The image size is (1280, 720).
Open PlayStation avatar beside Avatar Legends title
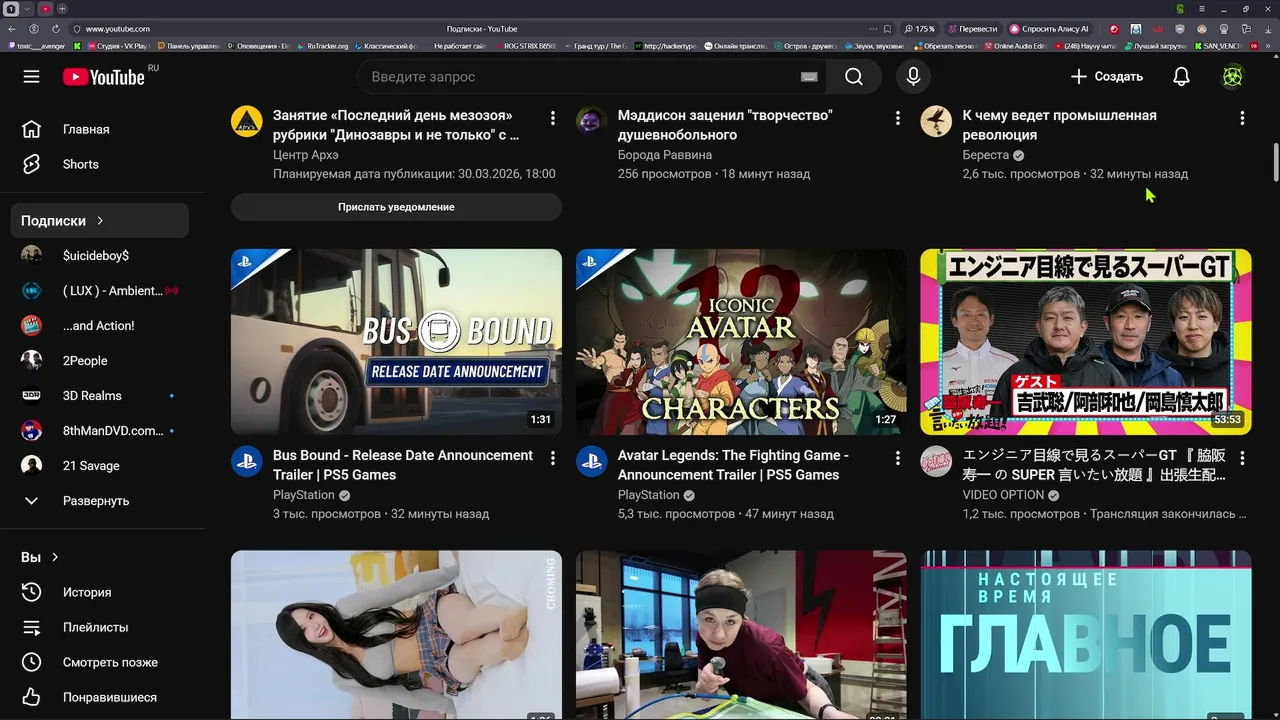[x=592, y=462]
